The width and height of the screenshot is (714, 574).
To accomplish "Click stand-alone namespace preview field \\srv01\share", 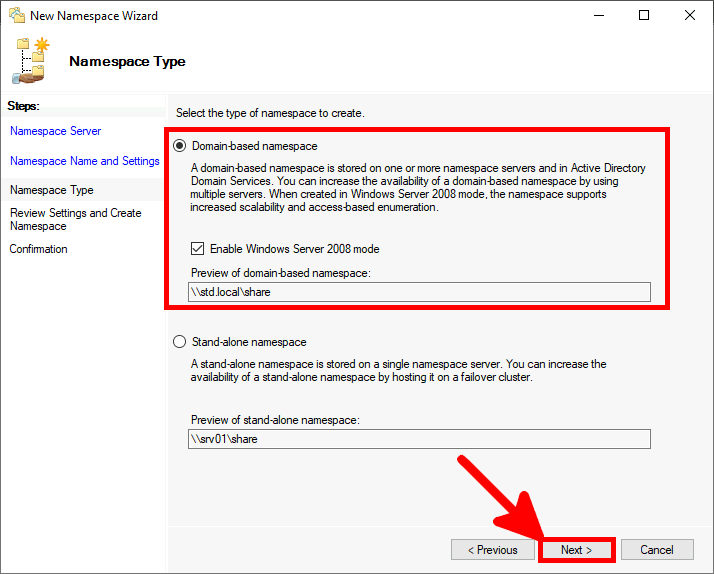I will (x=419, y=439).
